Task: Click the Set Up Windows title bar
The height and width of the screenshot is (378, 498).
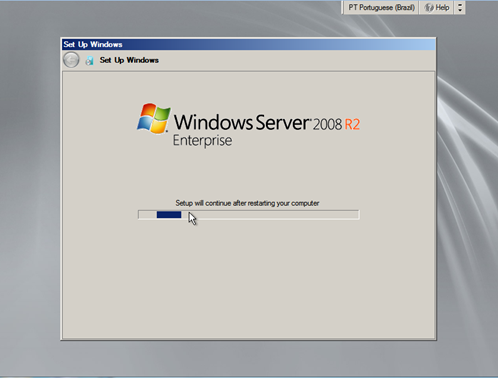Action: (x=248, y=44)
